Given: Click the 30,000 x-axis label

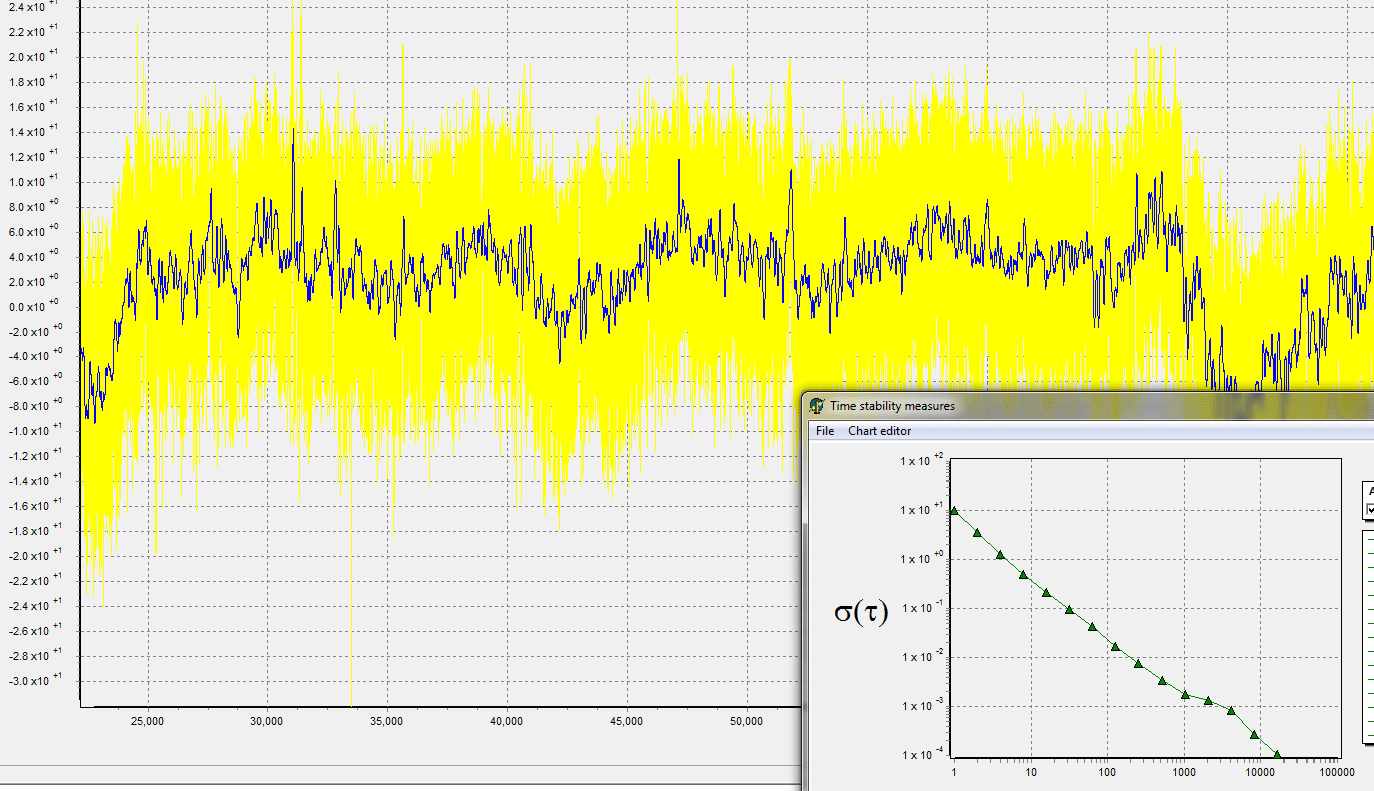Looking at the screenshot, I should click(267, 721).
